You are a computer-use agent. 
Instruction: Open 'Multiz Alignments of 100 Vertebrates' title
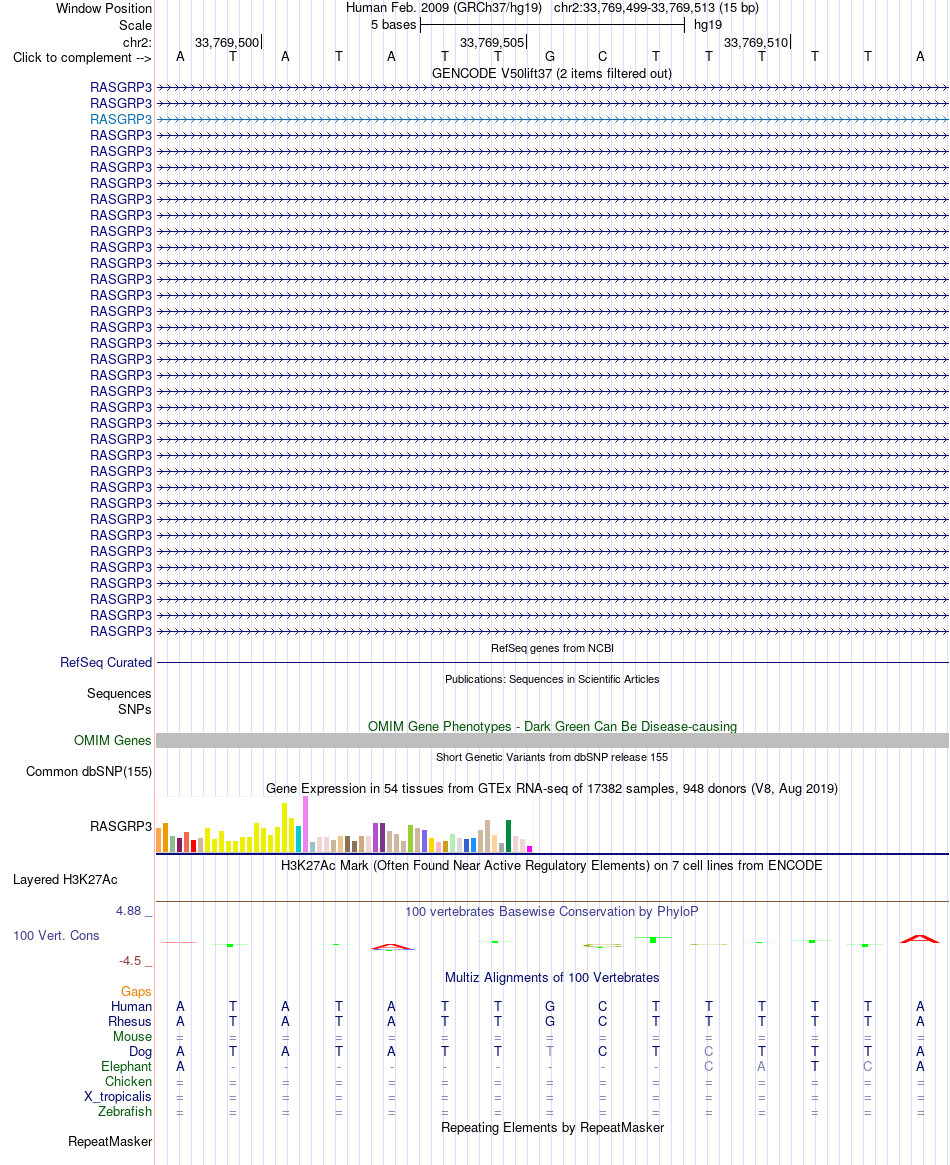(x=552, y=979)
